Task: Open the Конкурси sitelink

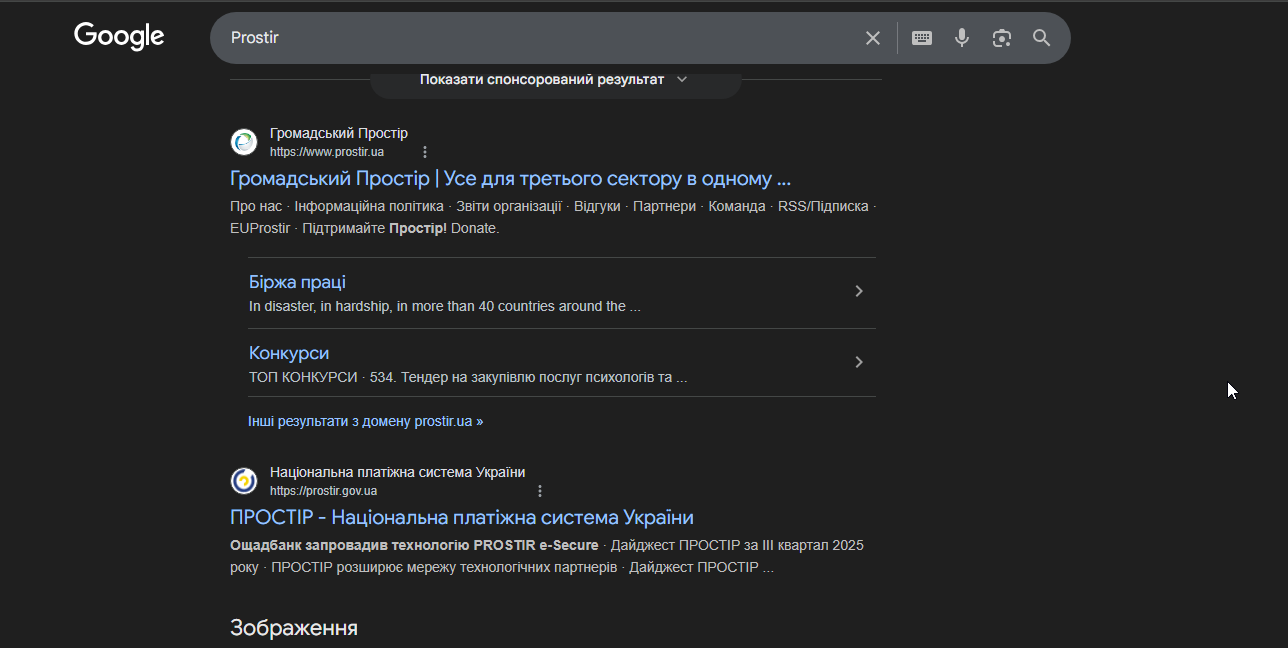Action: (x=289, y=353)
